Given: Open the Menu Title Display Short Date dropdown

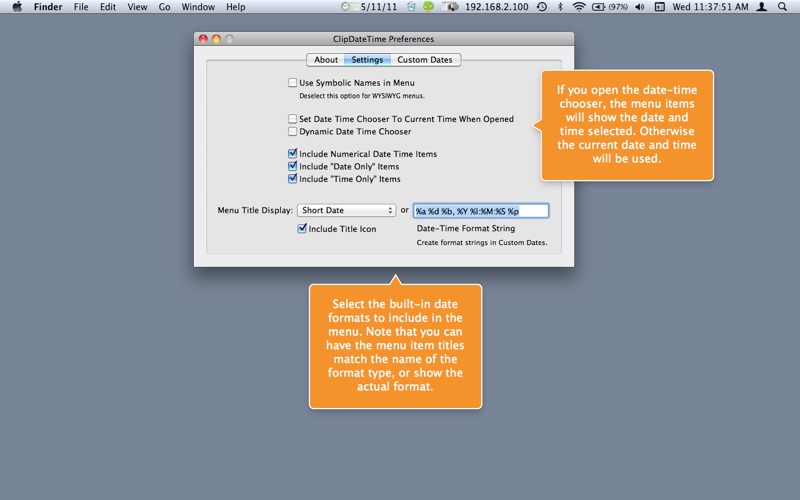Looking at the screenshot, I should point(346,210).
